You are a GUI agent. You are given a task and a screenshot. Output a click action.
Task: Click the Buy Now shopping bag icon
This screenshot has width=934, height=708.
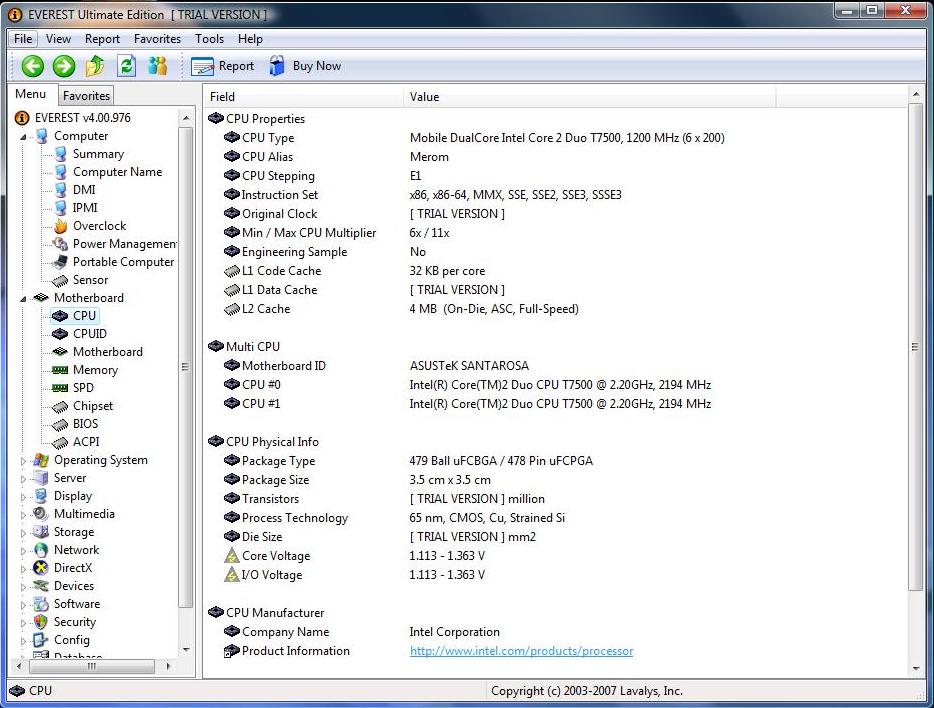pos(276,66)
